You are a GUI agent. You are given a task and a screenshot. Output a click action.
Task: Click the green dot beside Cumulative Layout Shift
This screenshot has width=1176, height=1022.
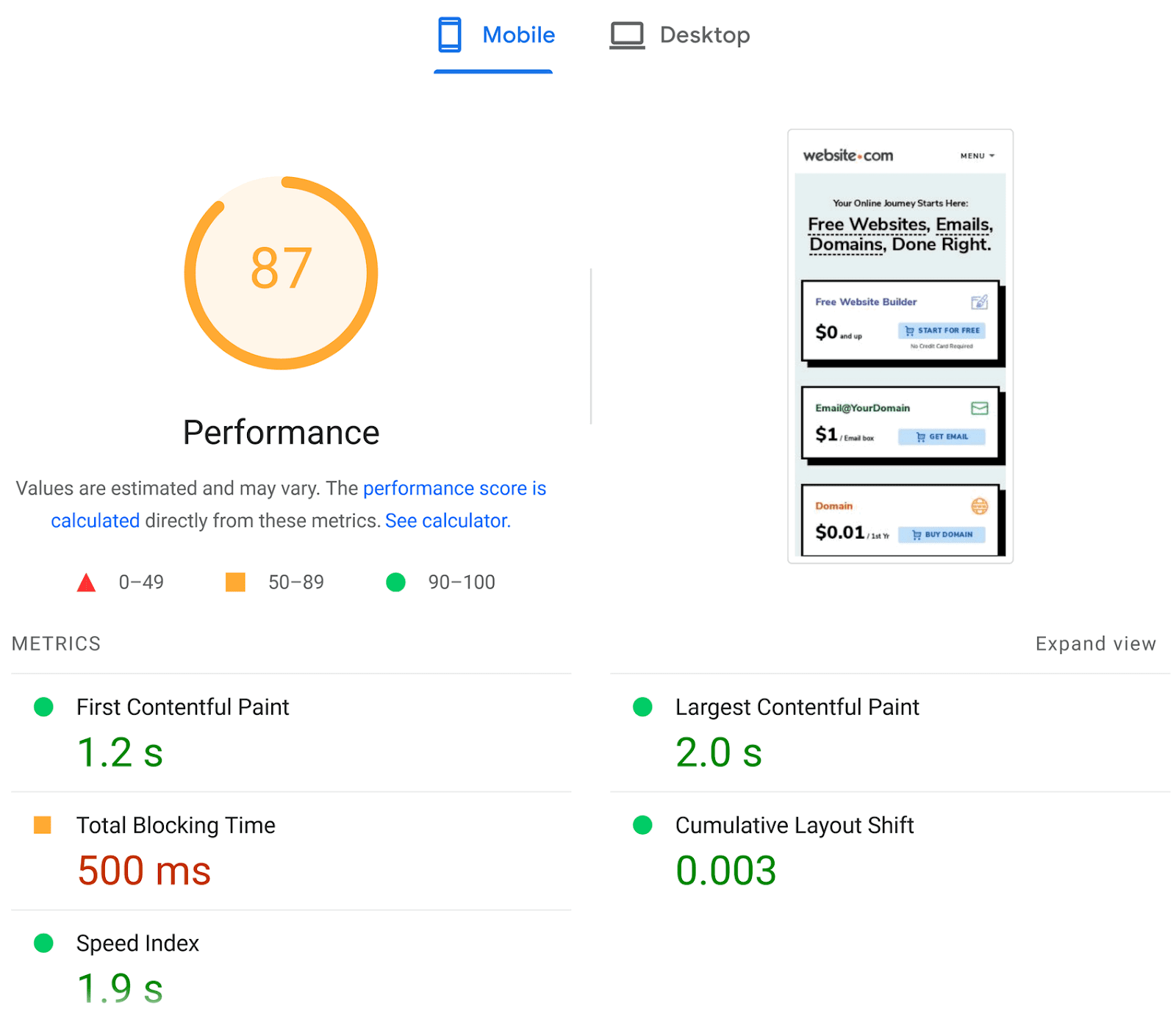(642, 825)
